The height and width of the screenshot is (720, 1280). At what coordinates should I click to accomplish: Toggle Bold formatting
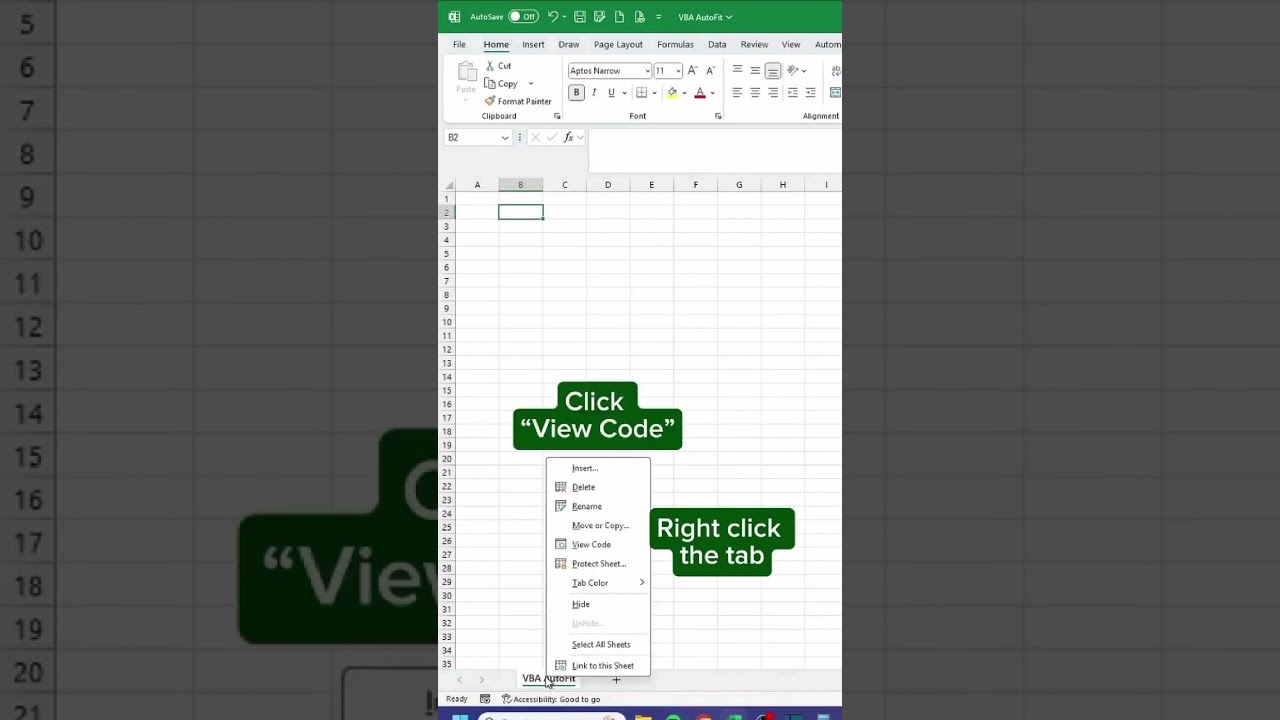(576, 93)
